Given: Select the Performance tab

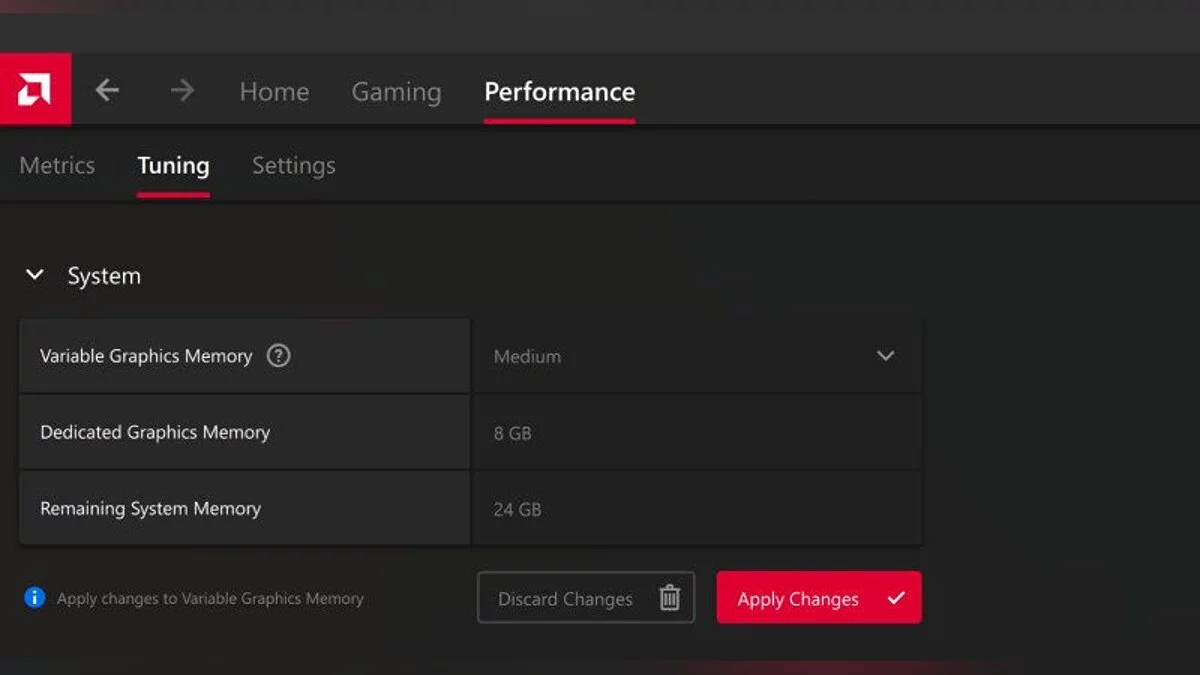Looking at the screenshot, I should [559, 92].
